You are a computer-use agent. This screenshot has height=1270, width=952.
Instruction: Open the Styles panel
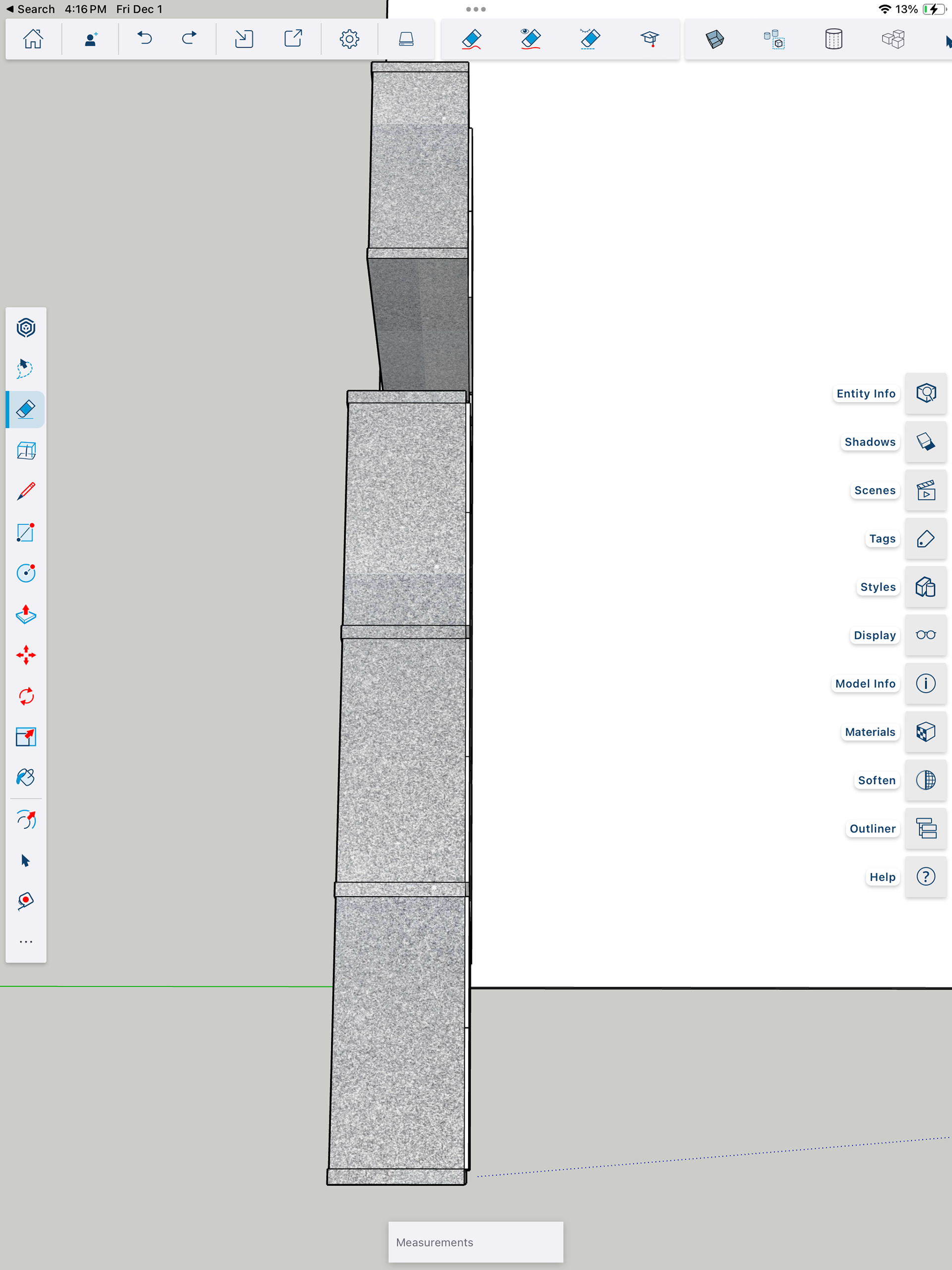tap(926, 587)
